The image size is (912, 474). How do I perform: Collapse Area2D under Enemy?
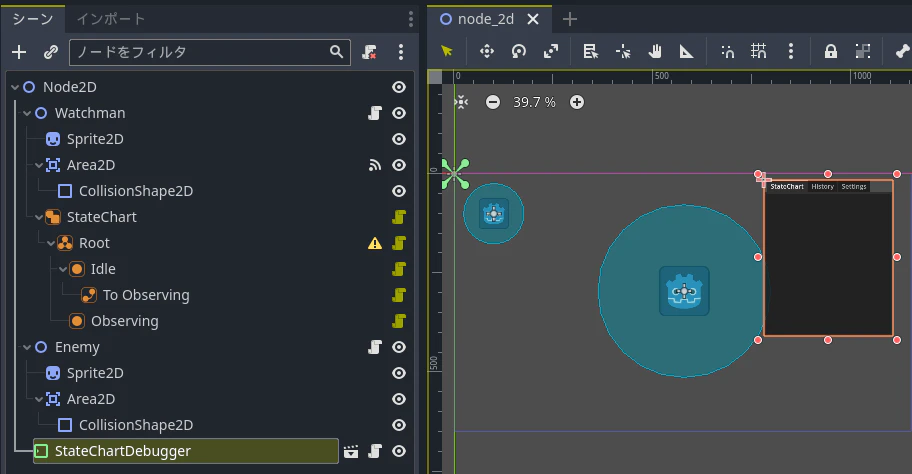[39, 400]
